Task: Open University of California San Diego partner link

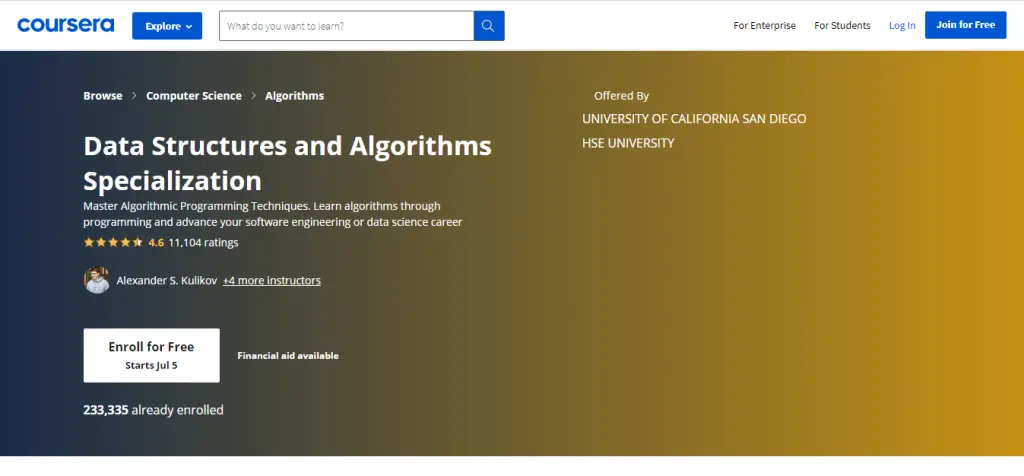Action: click(694, 119)
